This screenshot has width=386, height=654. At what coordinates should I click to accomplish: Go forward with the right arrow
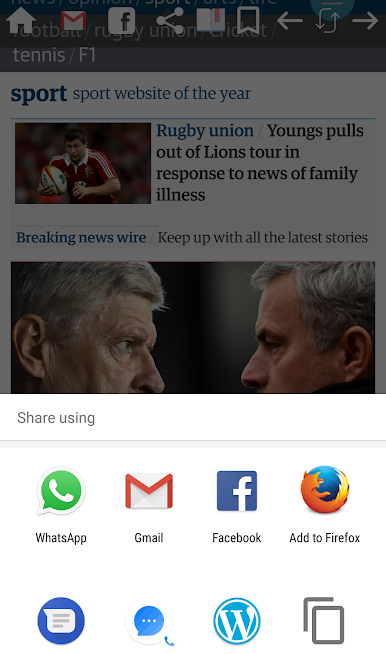365,20
